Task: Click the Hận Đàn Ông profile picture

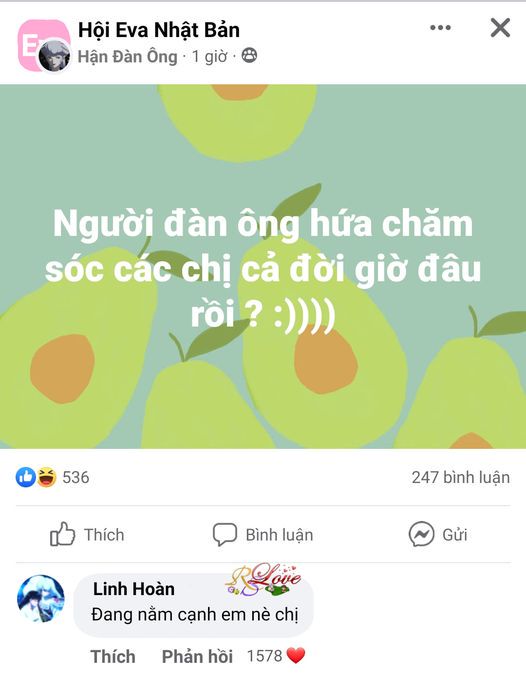Action: (x=54, y=56)
